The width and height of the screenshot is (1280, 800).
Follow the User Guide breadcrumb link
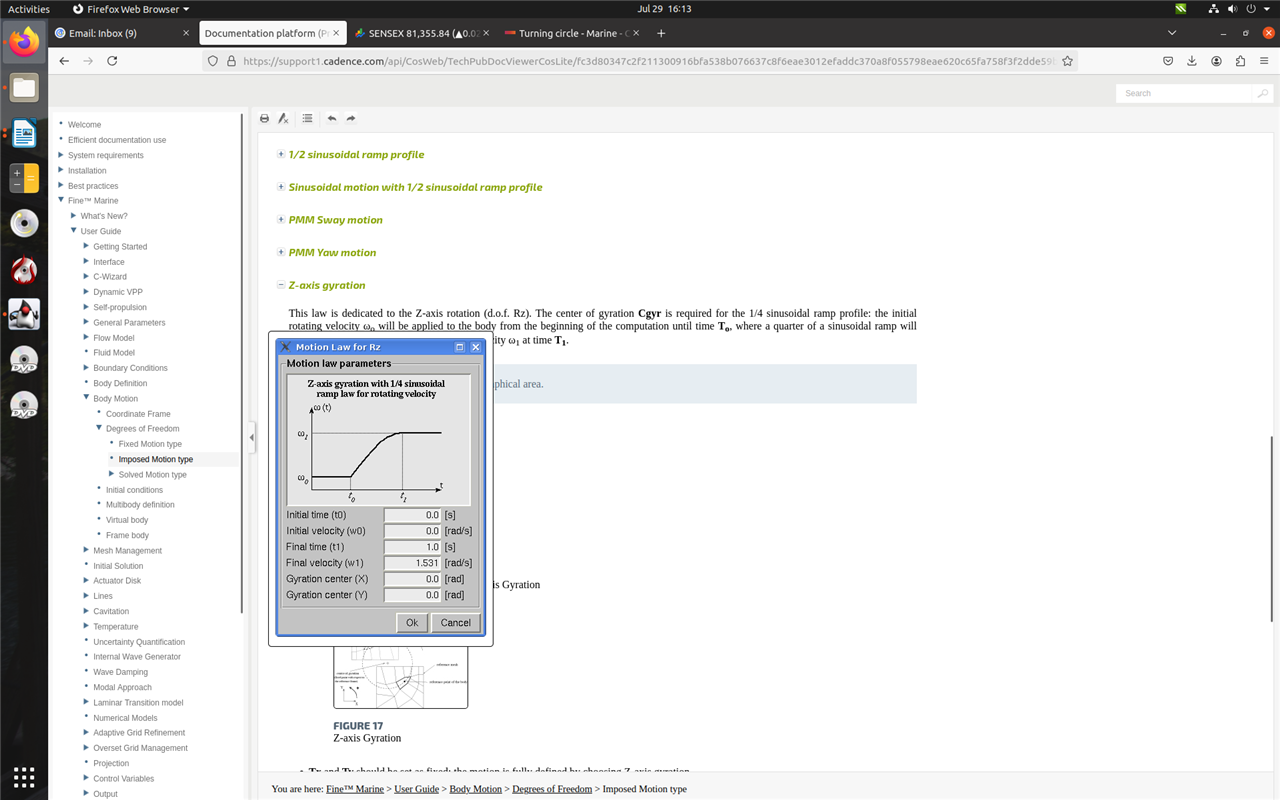(x=416, y=789)
